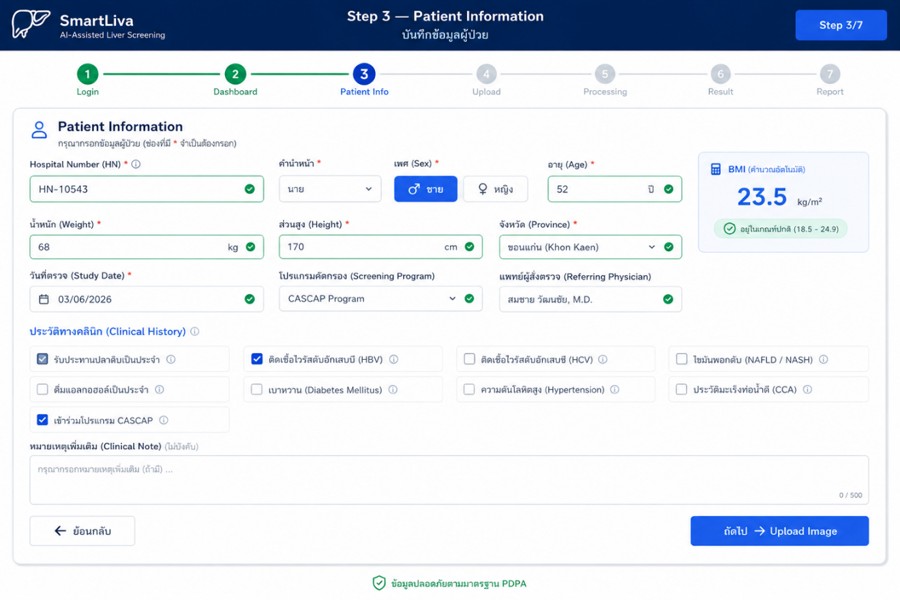Show info icon for CCA history
The width and height of the screenshot is (900, 600).
click(x=808, y=389)
